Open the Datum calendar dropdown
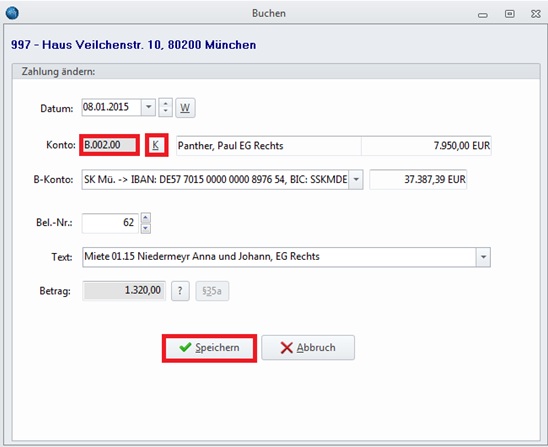 click(149, 107)
